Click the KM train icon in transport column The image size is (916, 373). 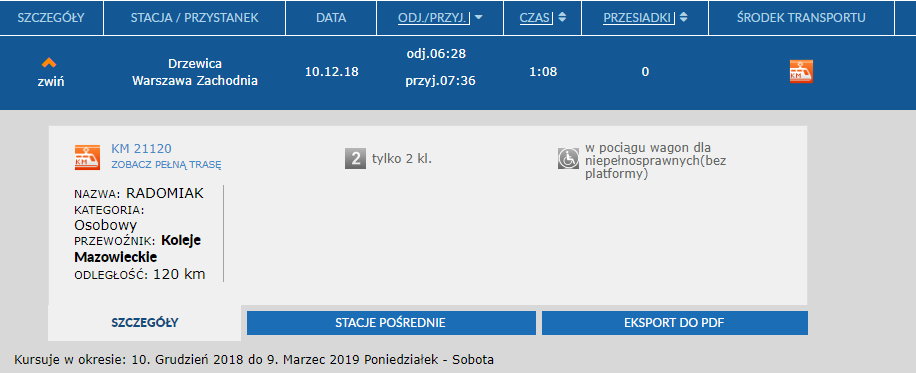click(x=801, y=71)
